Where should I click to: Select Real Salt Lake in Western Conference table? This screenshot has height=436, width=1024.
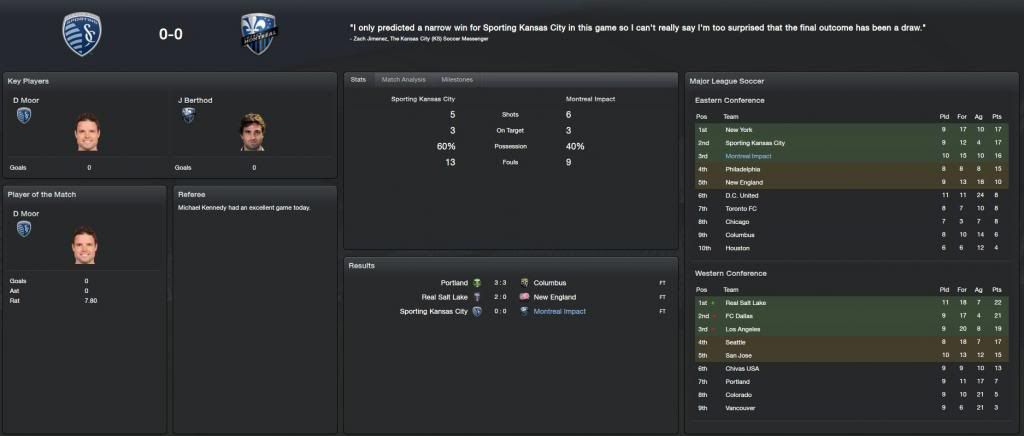[745, 302]
